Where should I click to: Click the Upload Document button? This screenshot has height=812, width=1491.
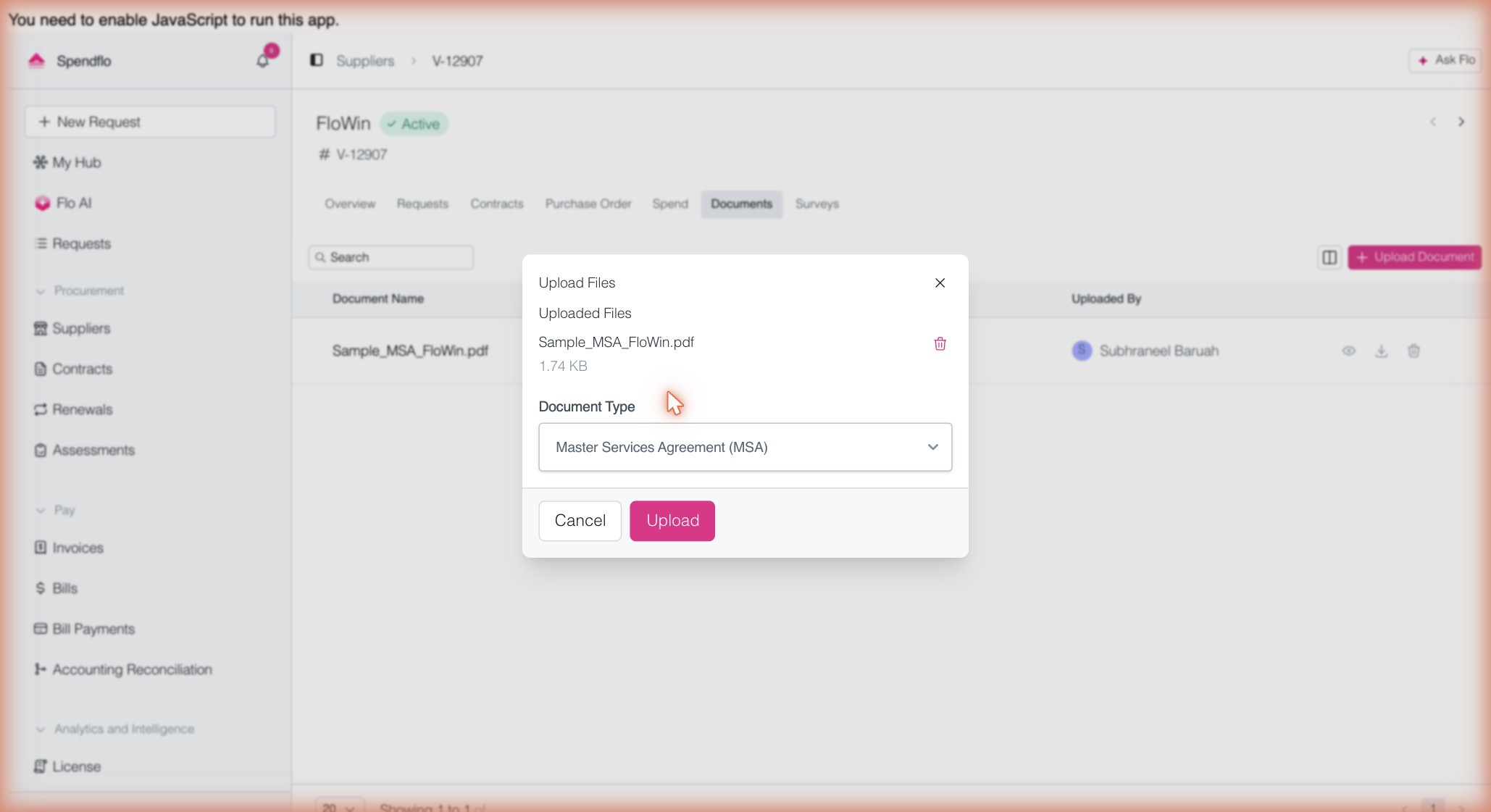tap(1414, 257)
